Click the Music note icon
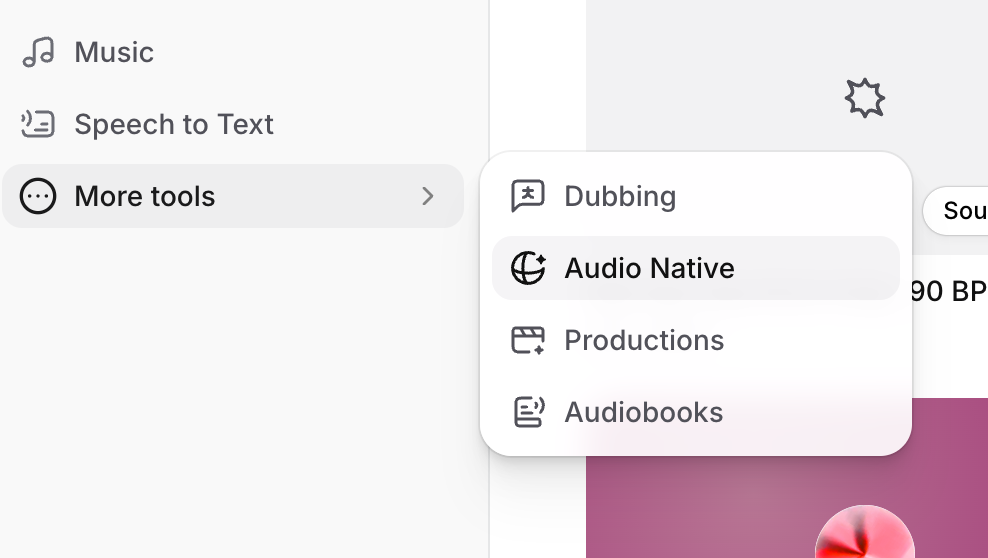The width and height of the screenshot is (988, 558). [38, 52]
